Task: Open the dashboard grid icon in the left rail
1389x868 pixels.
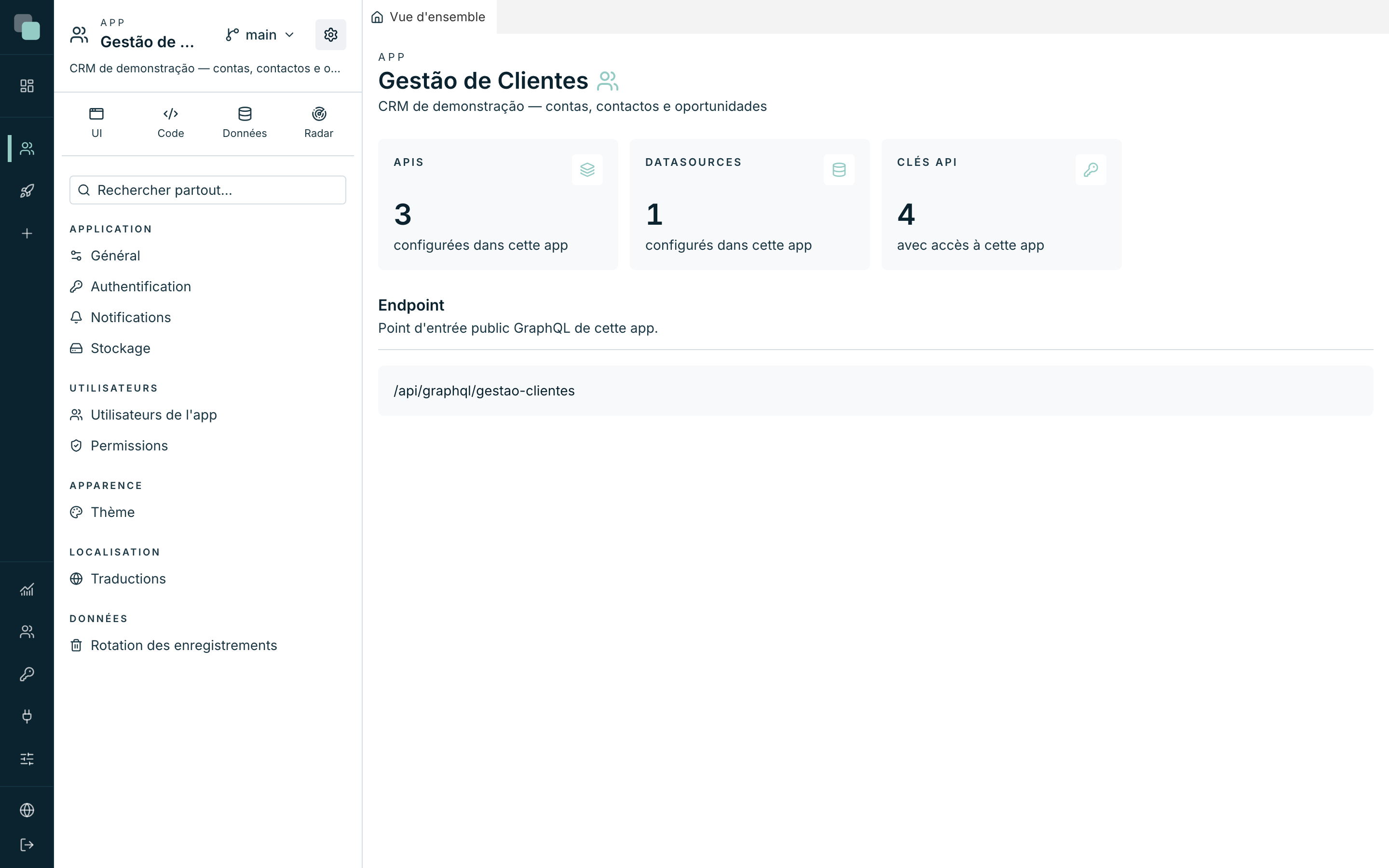Action: coord(27,86)
